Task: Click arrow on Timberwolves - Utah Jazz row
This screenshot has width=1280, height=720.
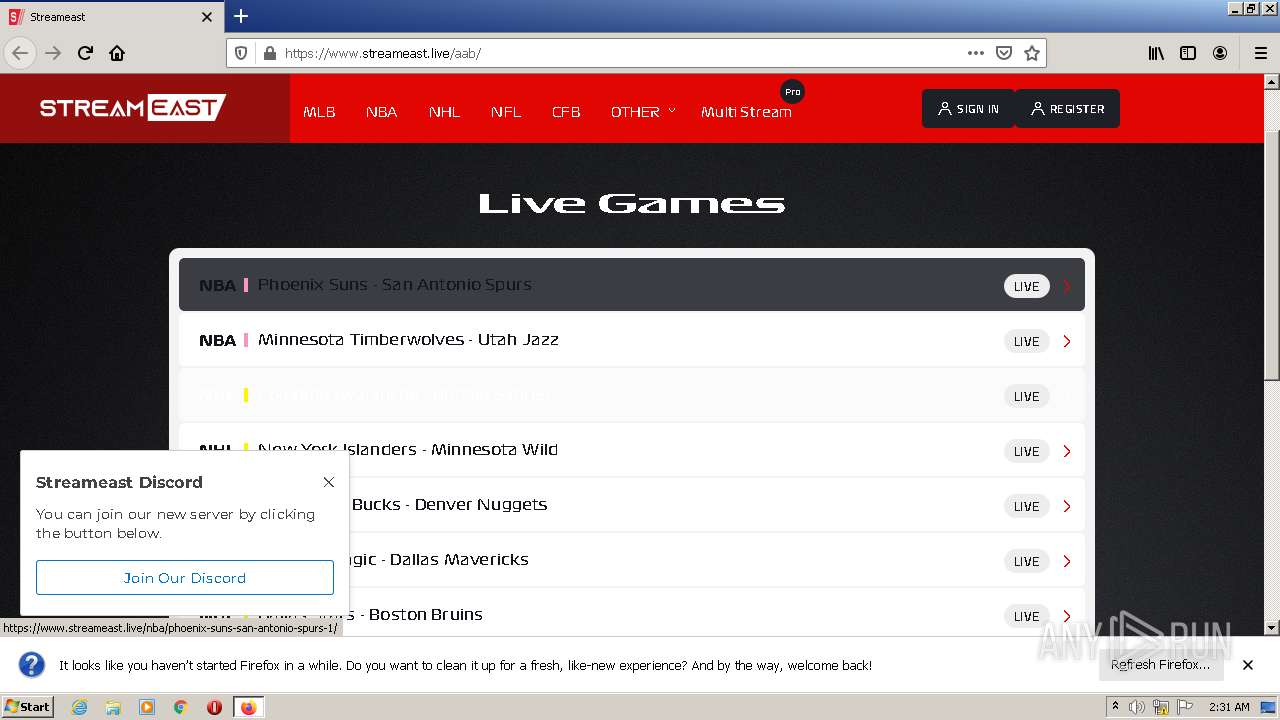Action: coord(1067,342)
